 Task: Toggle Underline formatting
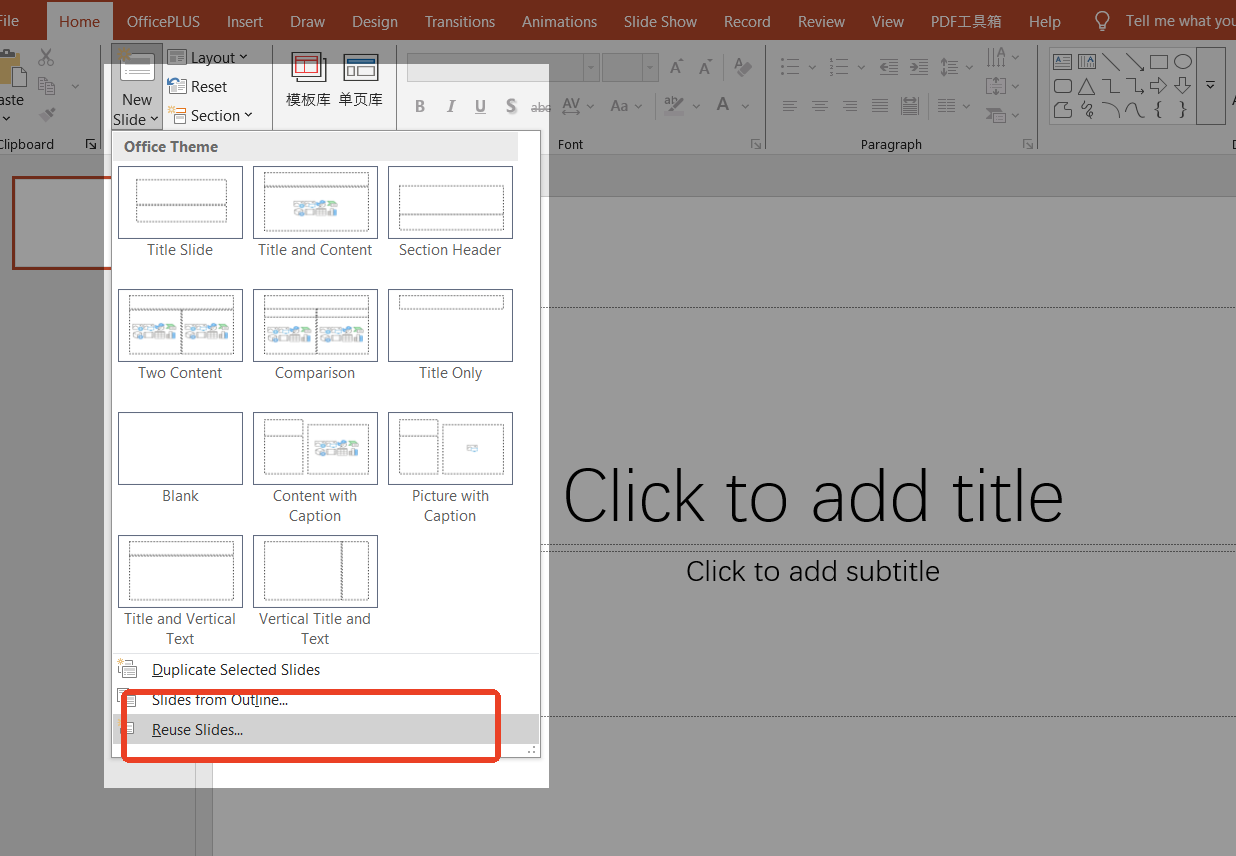tap(480, 106)
